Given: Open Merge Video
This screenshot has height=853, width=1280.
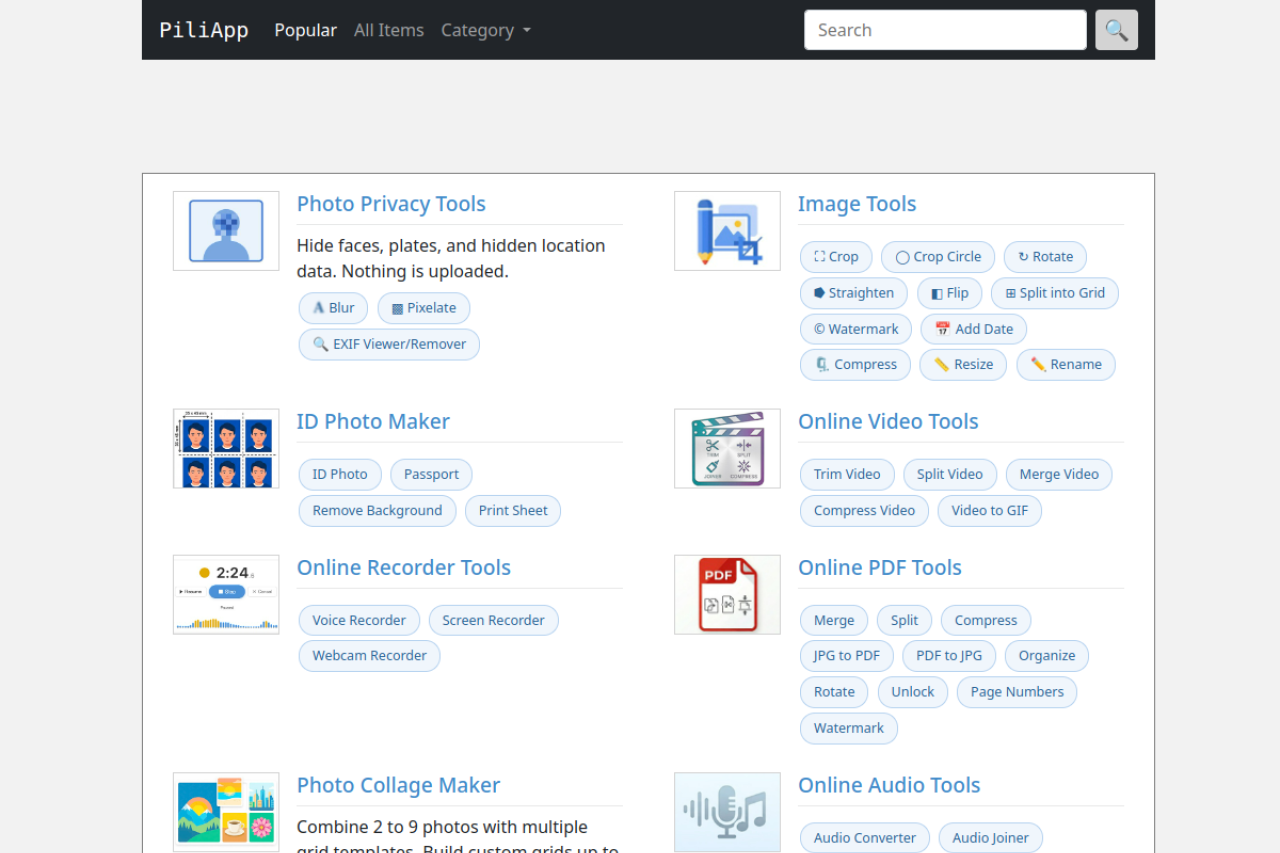Looking at the screenshot, I should pyautogui.click(x=1059, y=475).
